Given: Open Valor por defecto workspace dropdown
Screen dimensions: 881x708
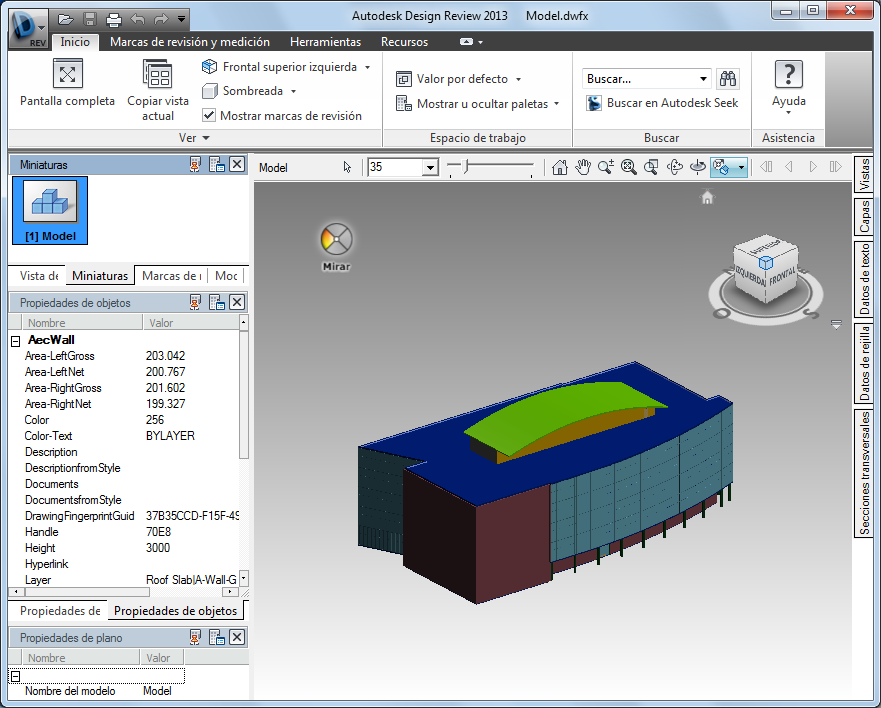Looking at the screenshot, I should coord(518,79).
